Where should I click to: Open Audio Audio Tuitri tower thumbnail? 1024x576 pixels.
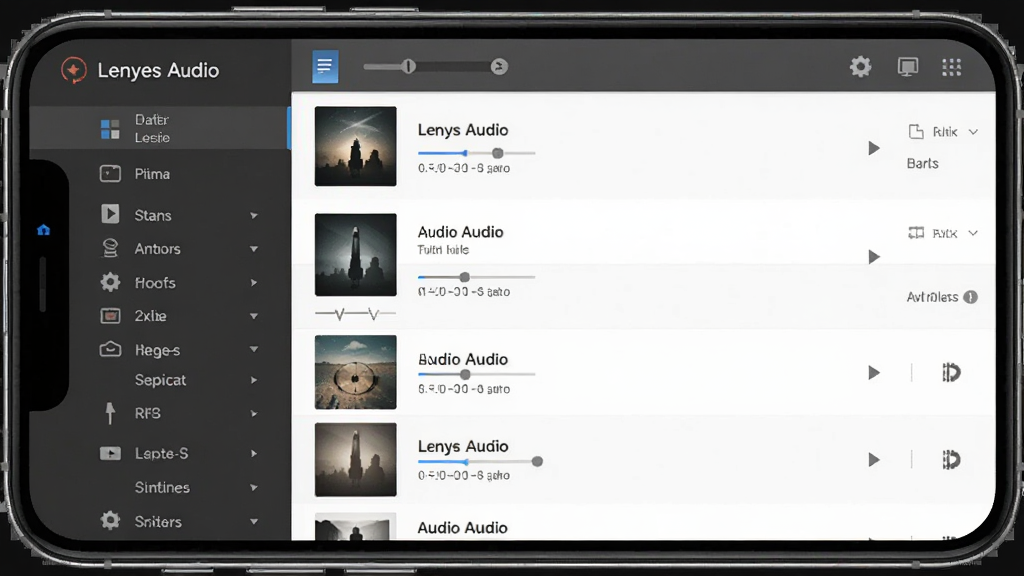tap(355, 255)
